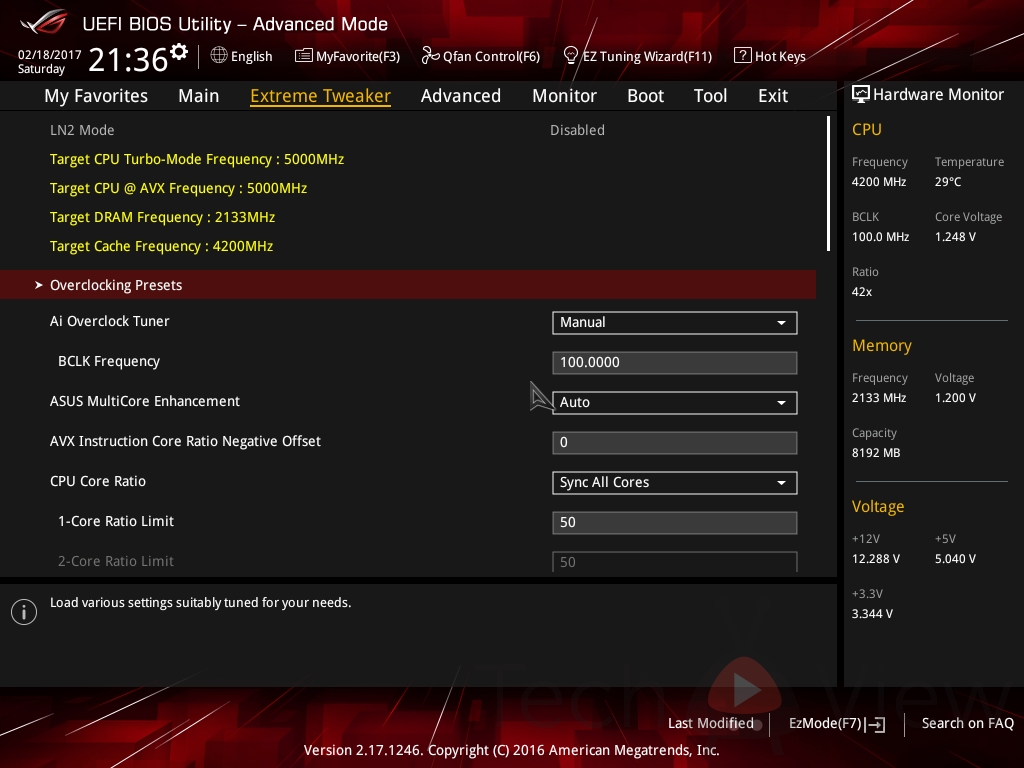Click Memory Voltage value 1.200 V
Viewport: 1024px width, 768px height.
[955, 397]
